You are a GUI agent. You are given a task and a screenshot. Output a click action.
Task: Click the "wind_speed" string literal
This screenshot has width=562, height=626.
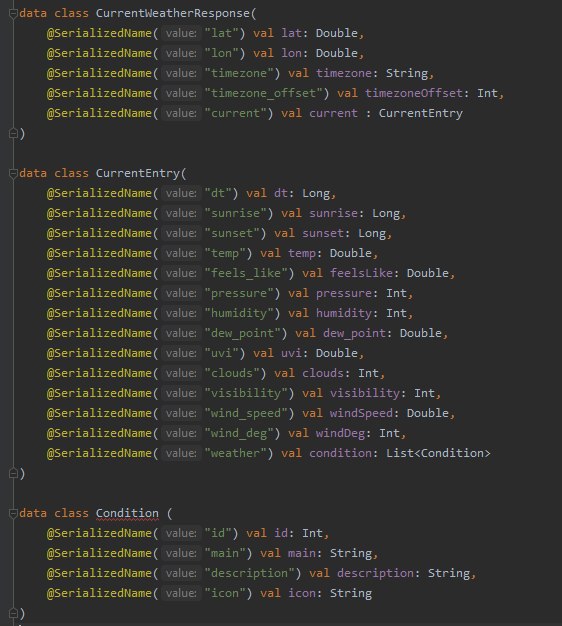[246, 413]
